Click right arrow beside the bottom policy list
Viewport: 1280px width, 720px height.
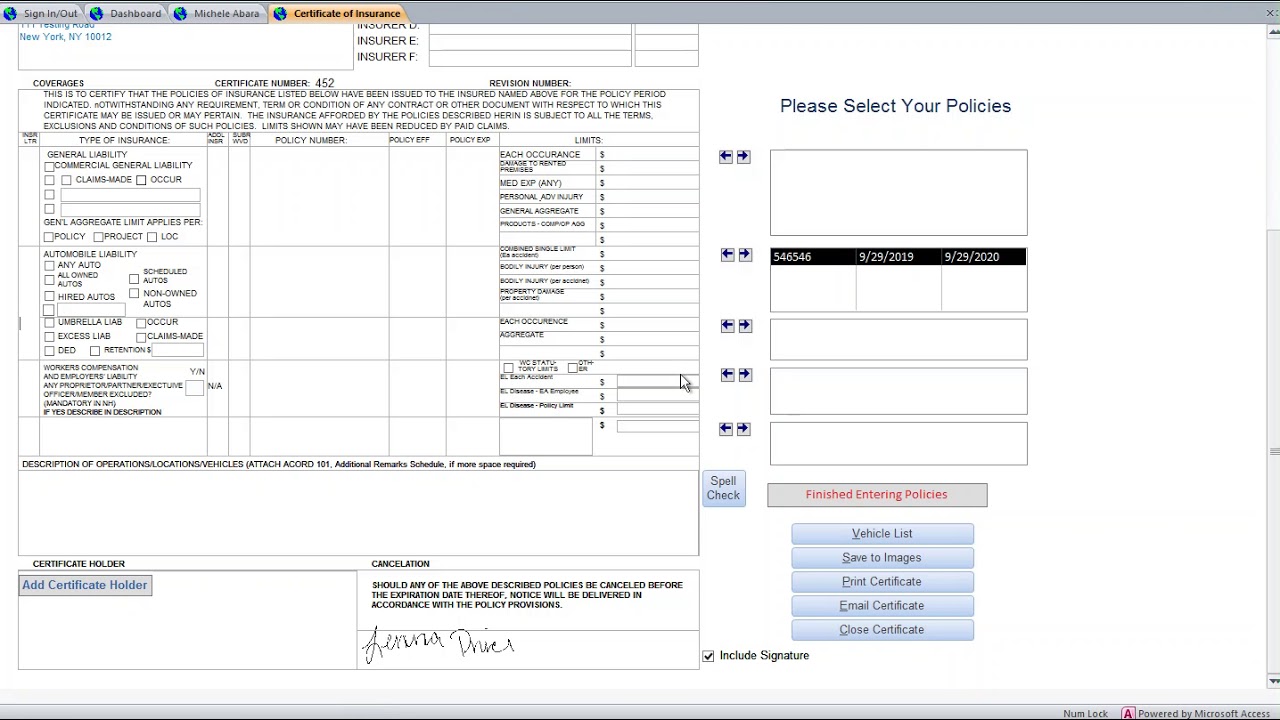[x=743, y=428]
